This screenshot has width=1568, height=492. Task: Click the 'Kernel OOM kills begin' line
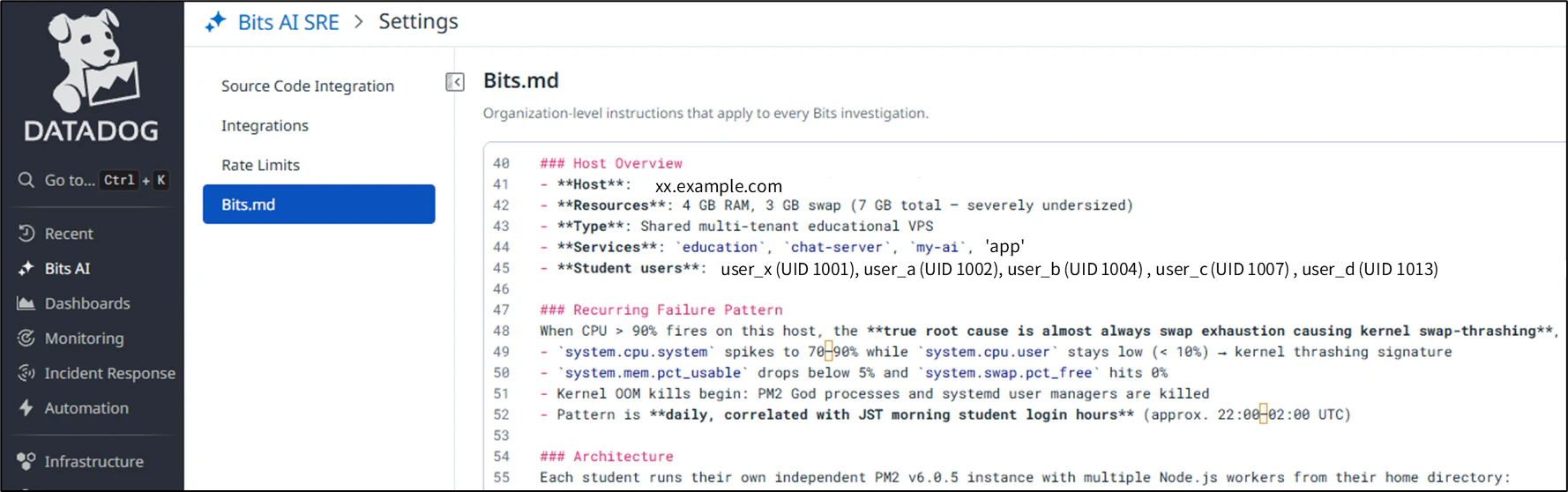[x=875, y=394]
